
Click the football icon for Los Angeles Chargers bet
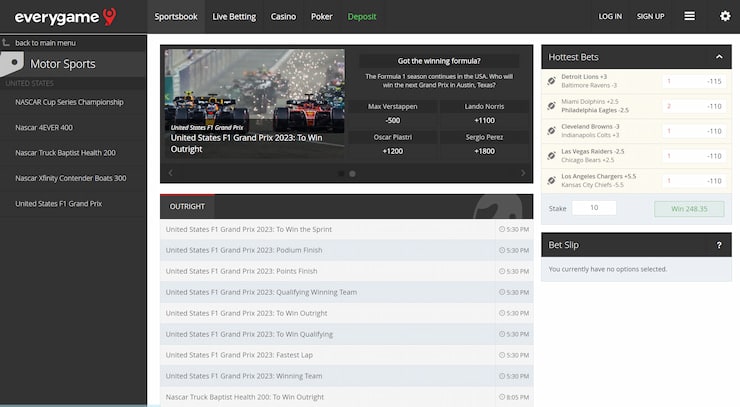coord(551,180)
